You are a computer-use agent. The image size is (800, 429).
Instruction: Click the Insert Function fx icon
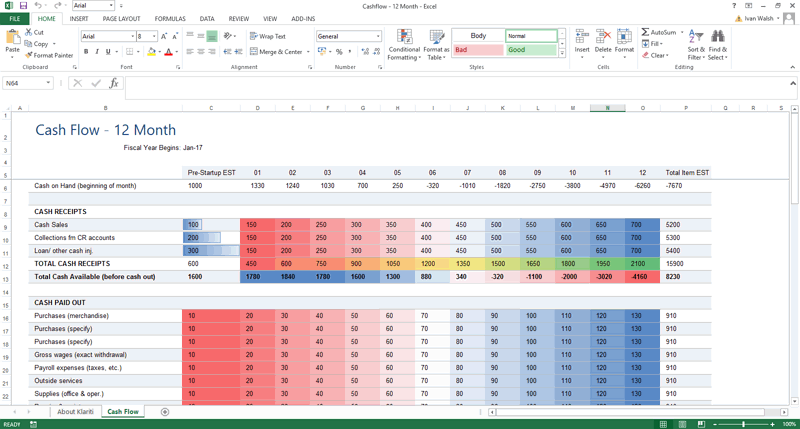pyautogui.click(x=114, y=84)
